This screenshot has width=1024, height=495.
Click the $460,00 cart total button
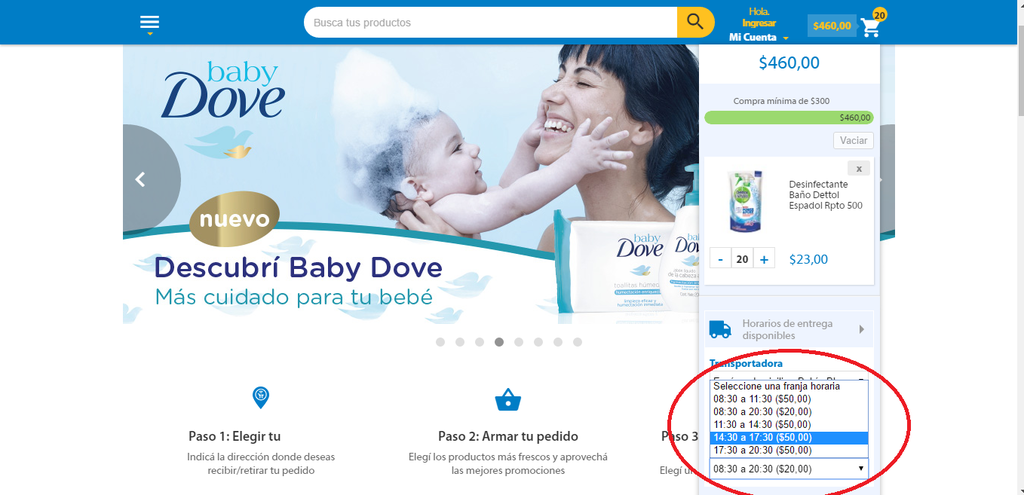click(x=831, y=26)
